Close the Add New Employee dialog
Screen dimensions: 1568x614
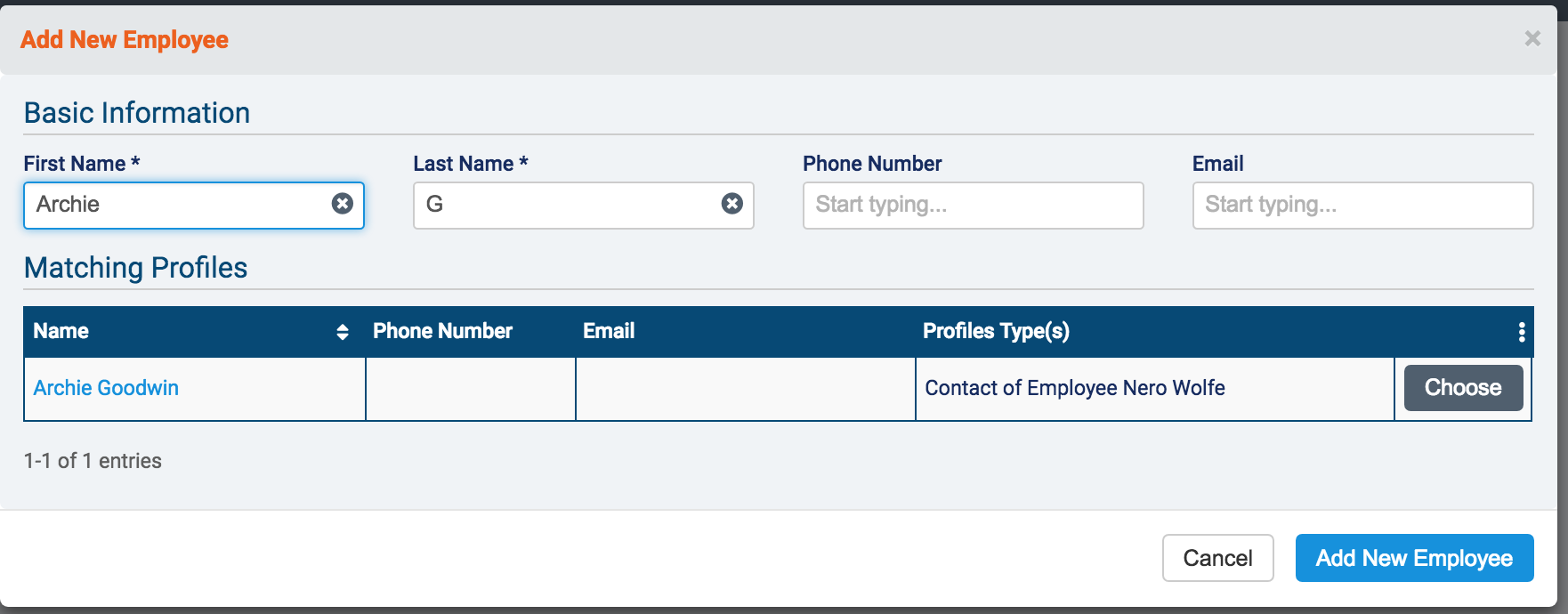coord(1532,38)
